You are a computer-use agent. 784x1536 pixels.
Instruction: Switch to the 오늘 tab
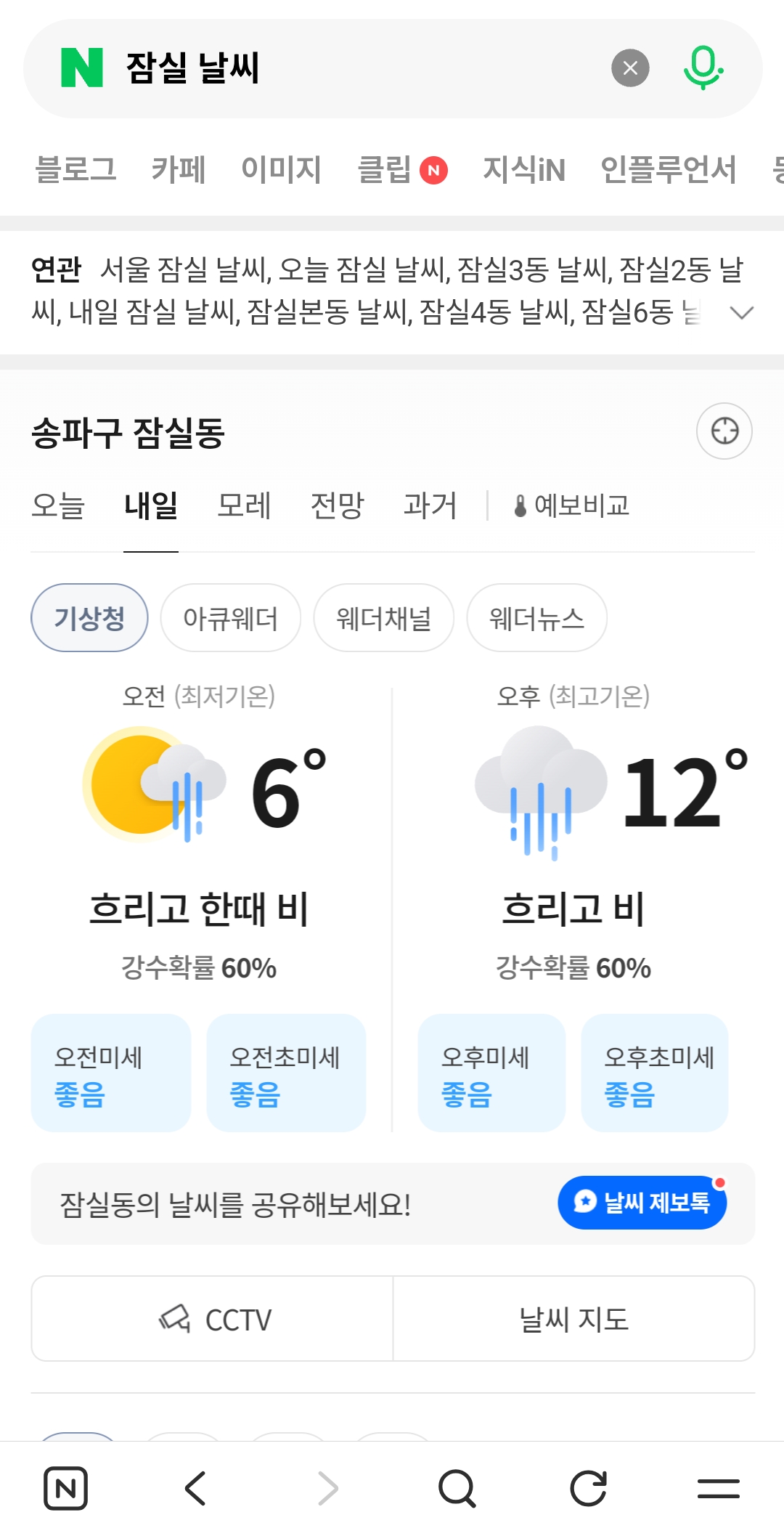click(58, 505)
